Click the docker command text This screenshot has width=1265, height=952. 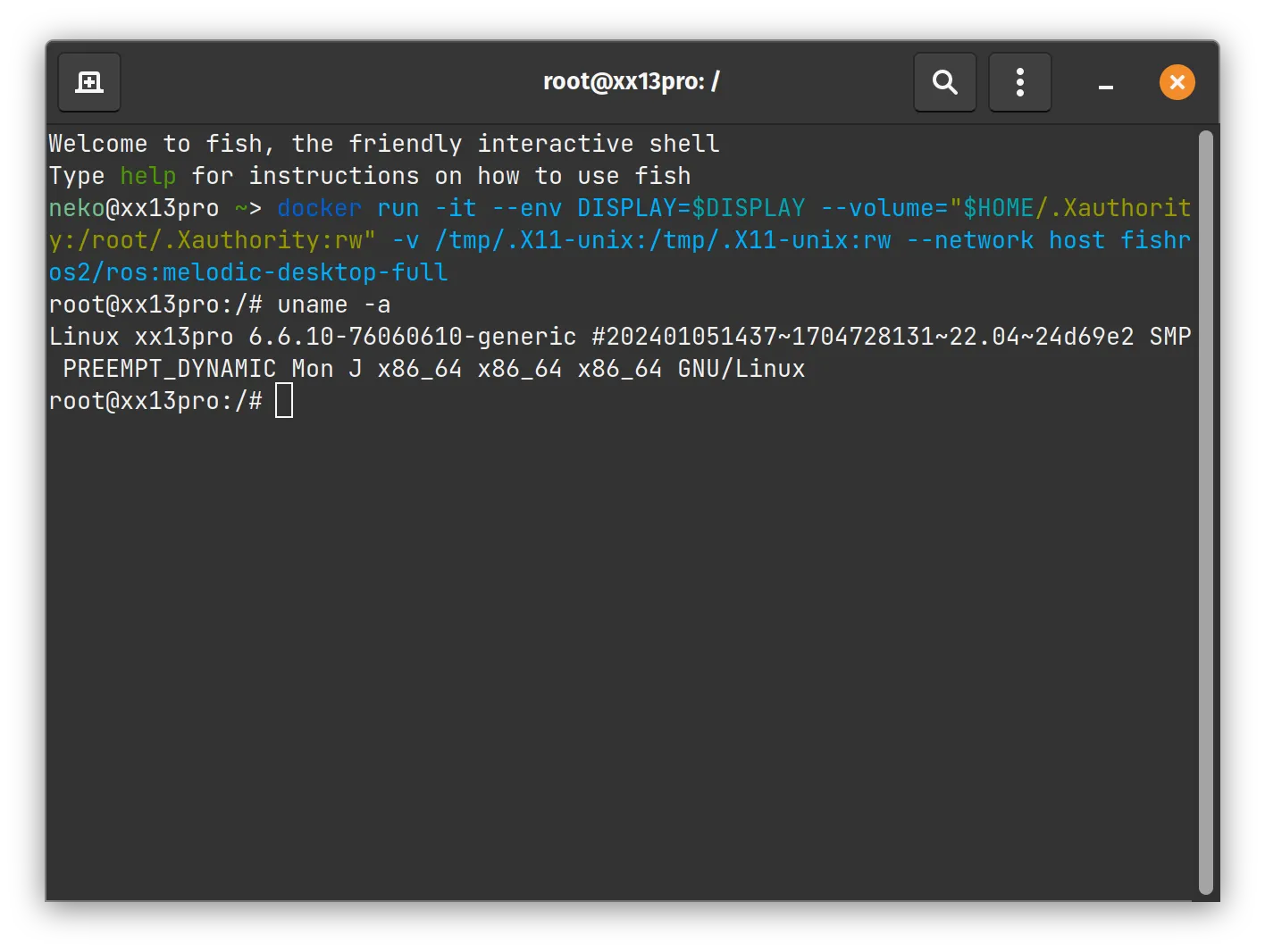(318, 207)
